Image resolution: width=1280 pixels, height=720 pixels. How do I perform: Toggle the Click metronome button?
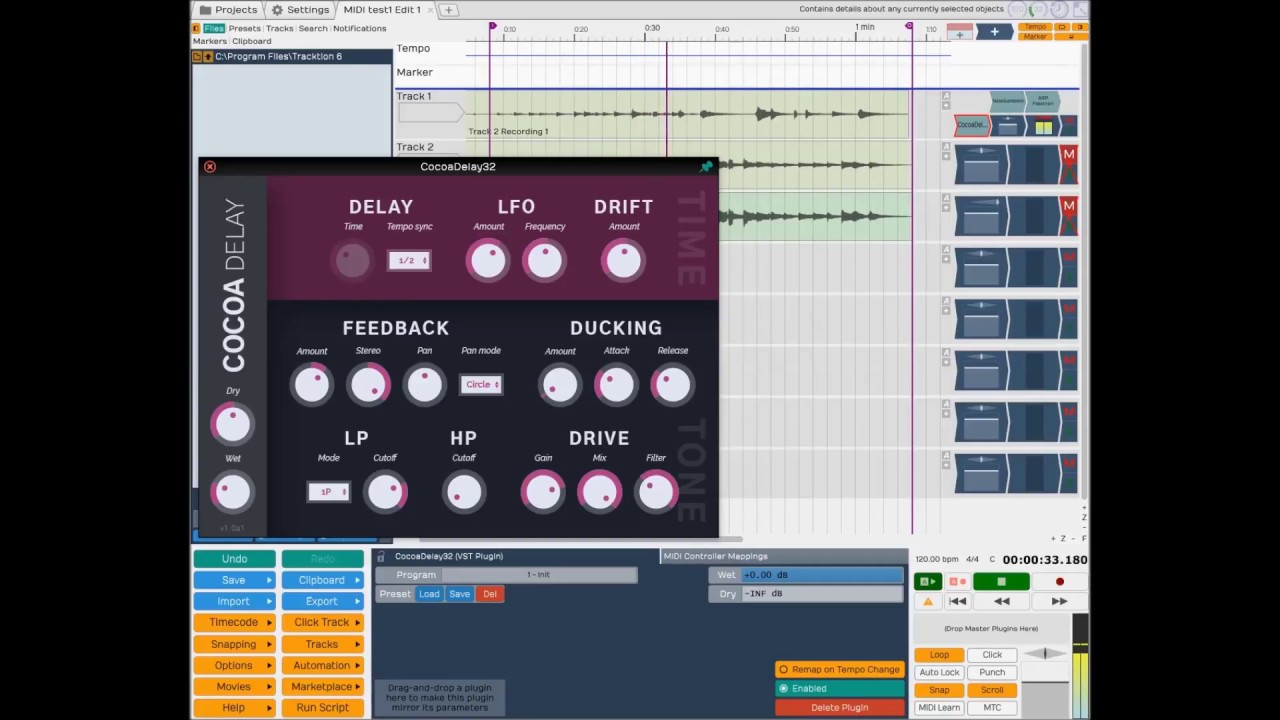(992, 655)
